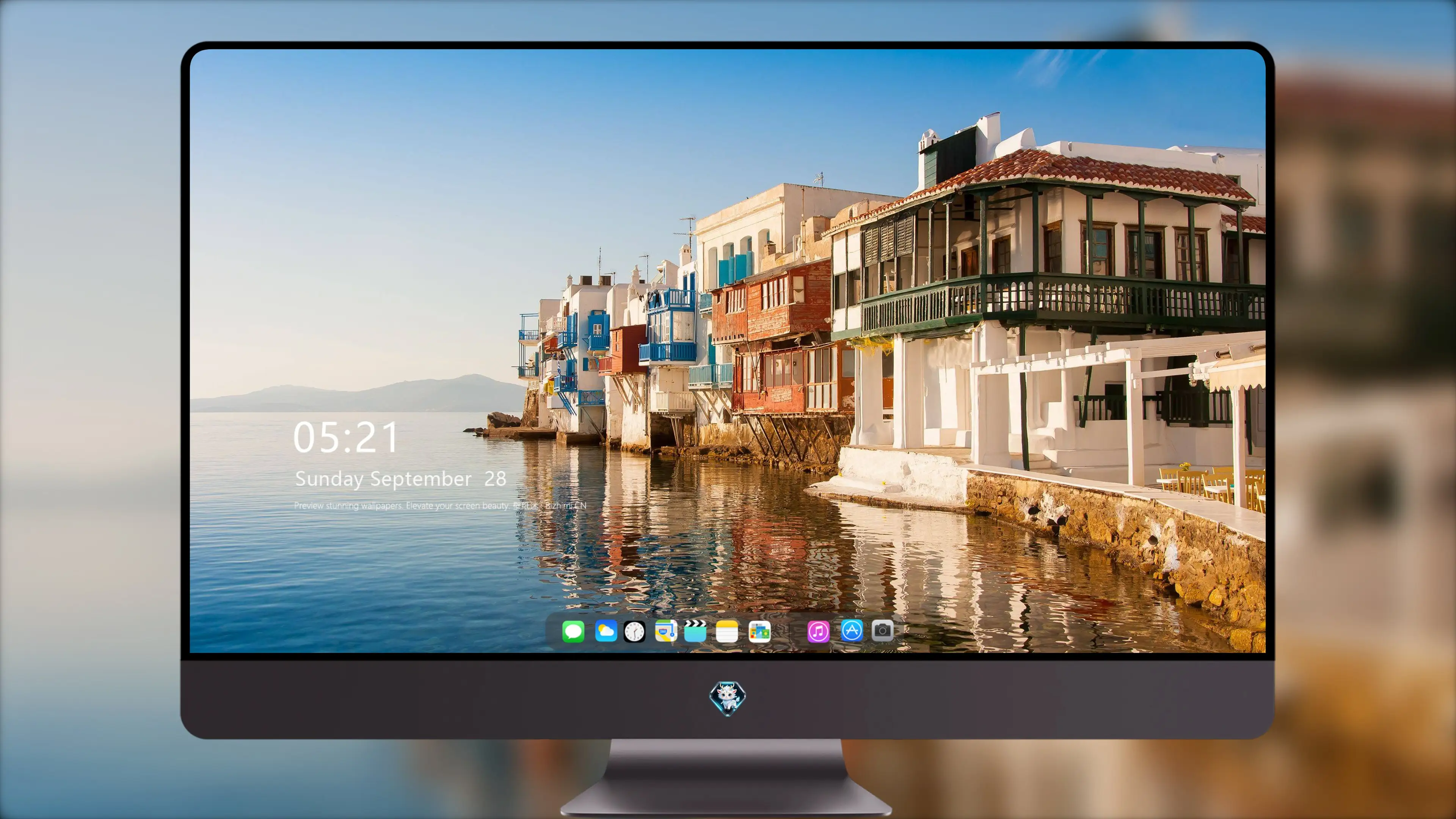Open the gray Camera app in dock
Image resolution: width=1456 pixels, height=819 pixels.
882,631
